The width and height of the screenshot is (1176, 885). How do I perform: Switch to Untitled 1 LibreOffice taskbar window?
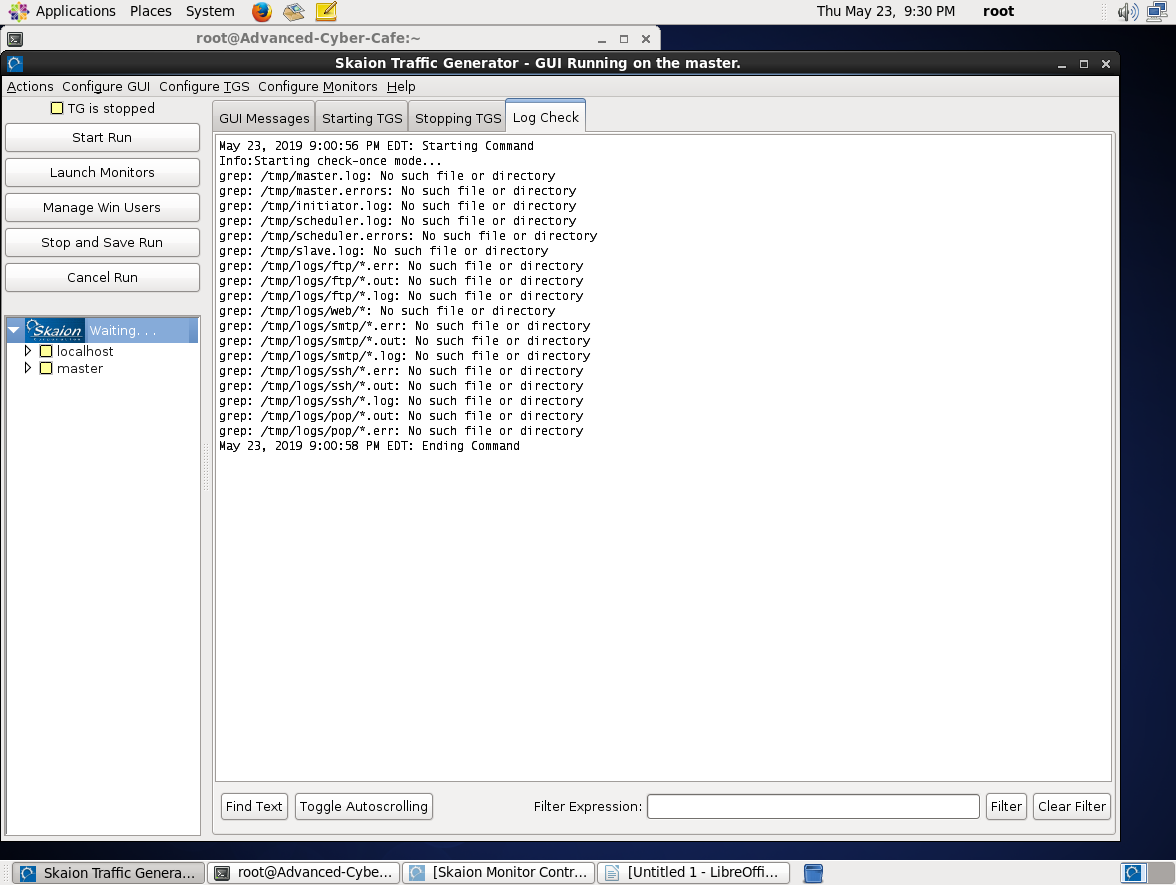693,872
